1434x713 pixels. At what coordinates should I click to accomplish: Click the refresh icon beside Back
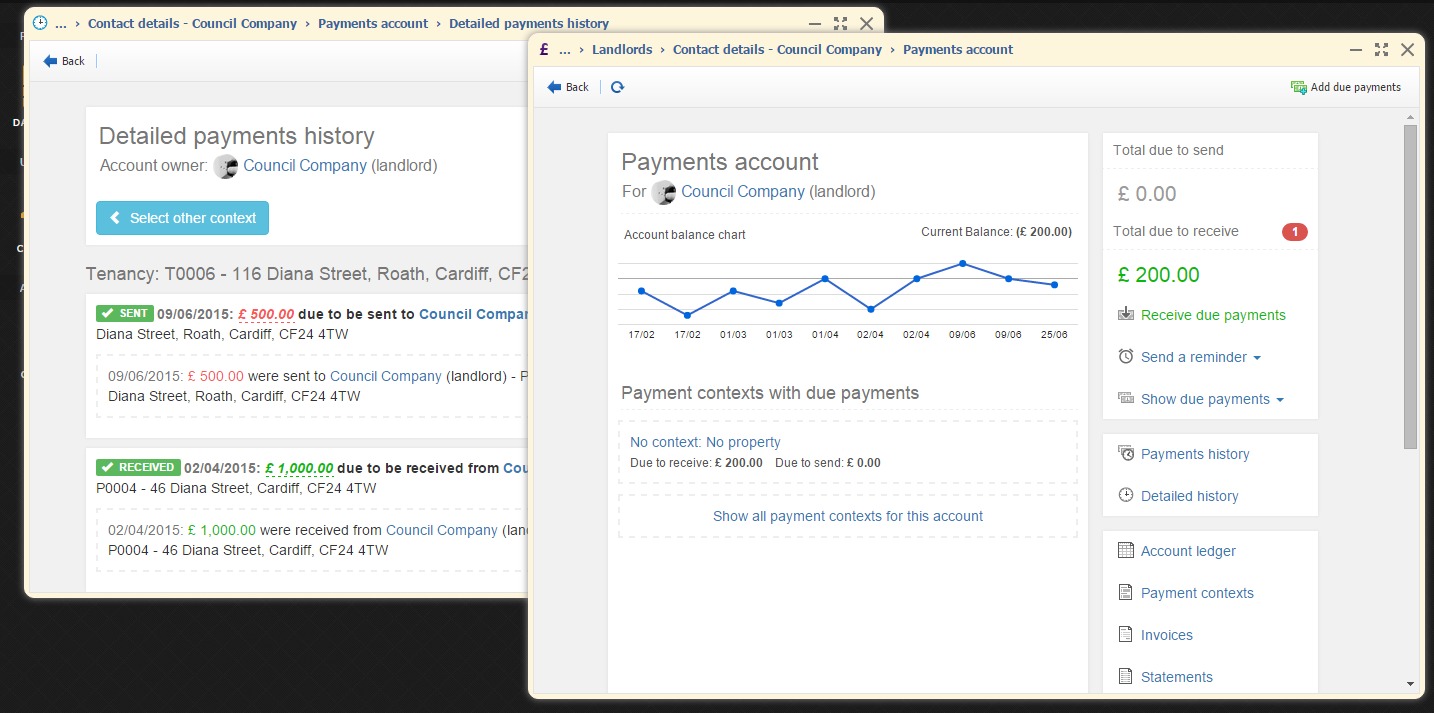pyautogui.click(x=617, y=87)
